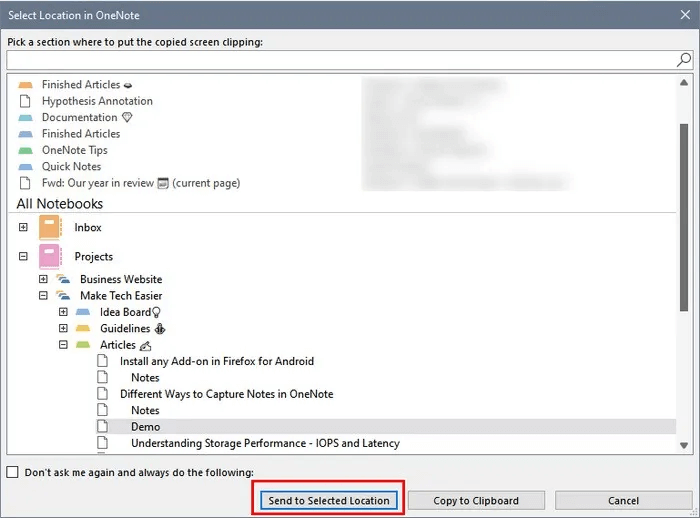
Task: Click the Fwd: Our year in review page icon
Action: [25, 183]
